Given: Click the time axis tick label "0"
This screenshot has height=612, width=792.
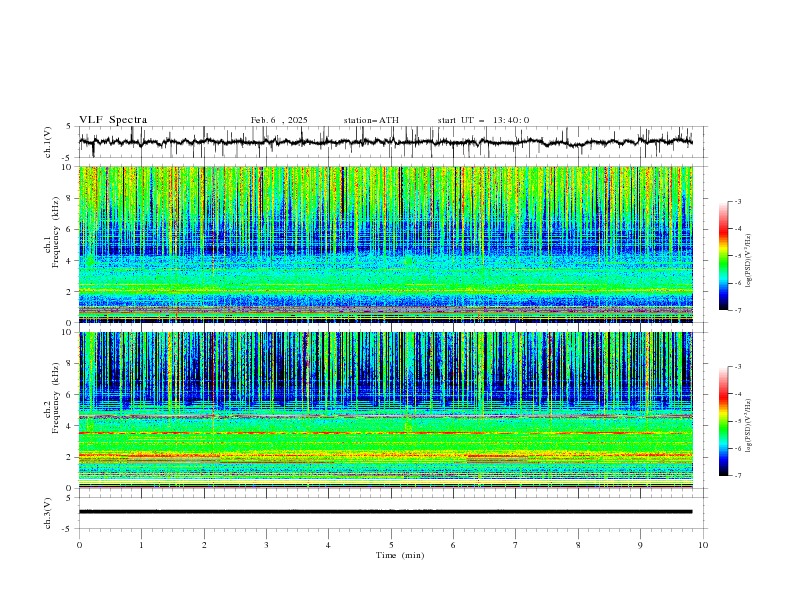Looking at the screenshot, I should [x=79, y=545].
